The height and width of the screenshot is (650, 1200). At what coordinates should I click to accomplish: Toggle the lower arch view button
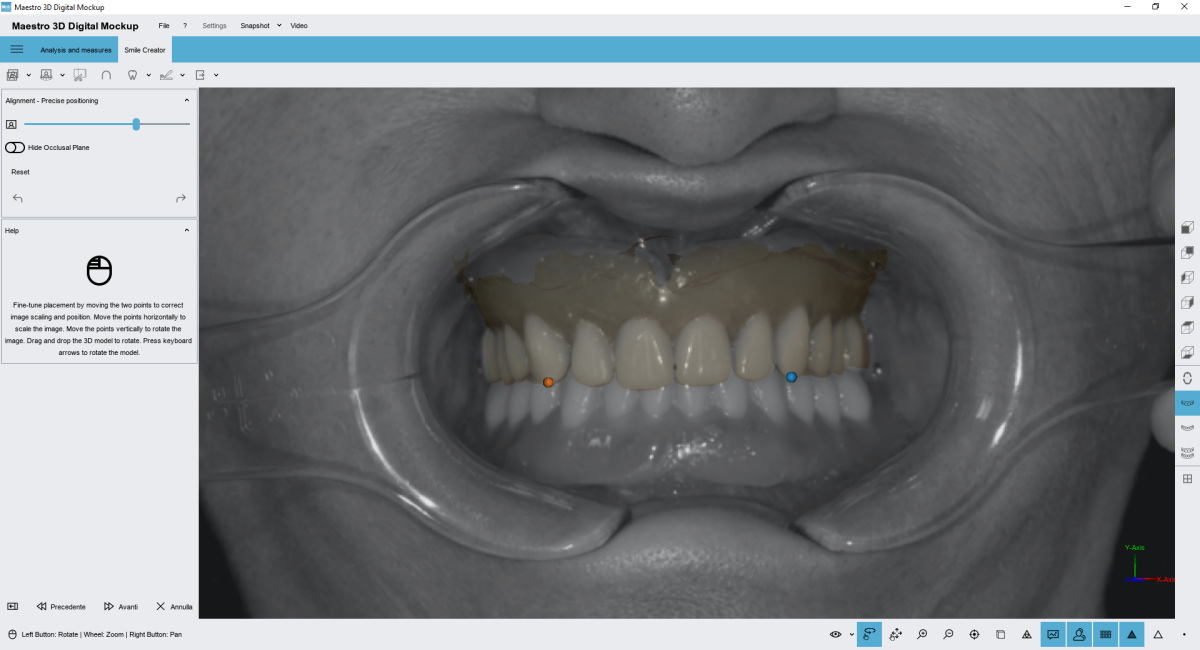tap(1187, 428)
